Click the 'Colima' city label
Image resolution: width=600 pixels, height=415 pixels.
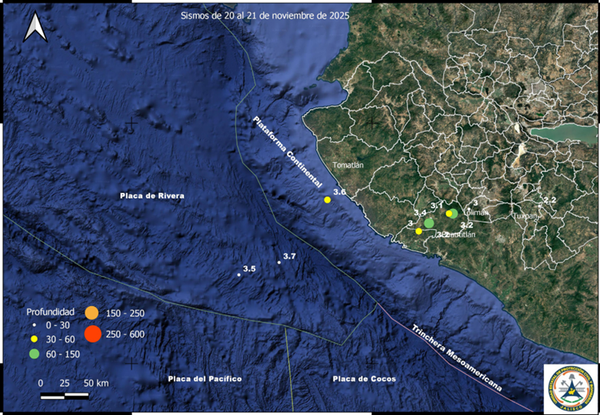pyautogui.click(x=476, y=212)
